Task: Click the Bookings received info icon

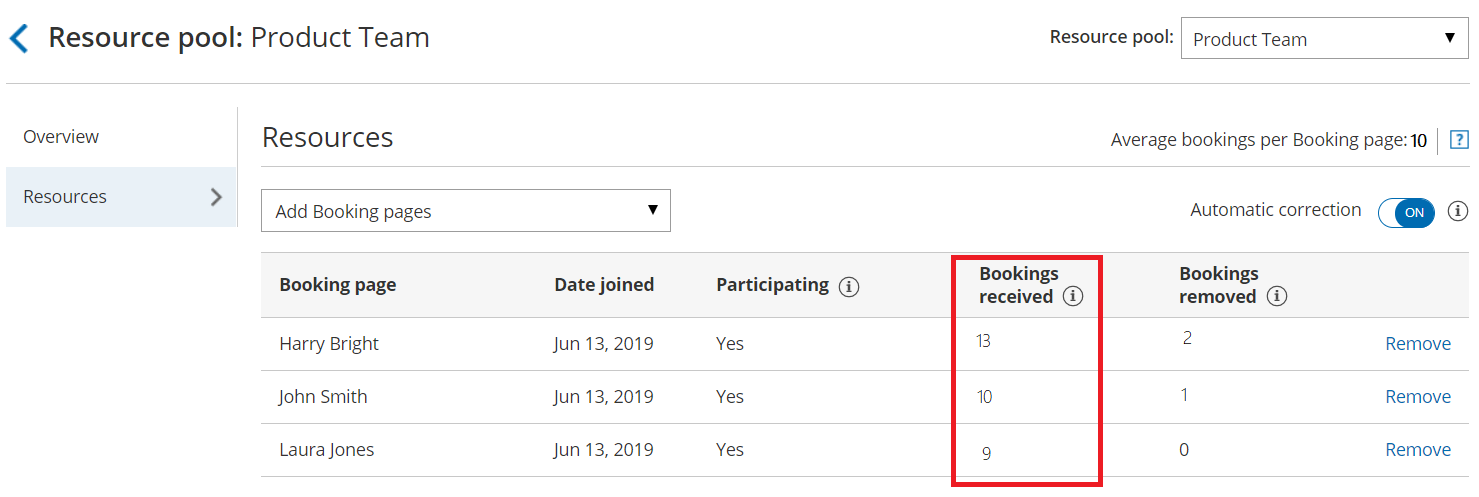Action: 1073,297
